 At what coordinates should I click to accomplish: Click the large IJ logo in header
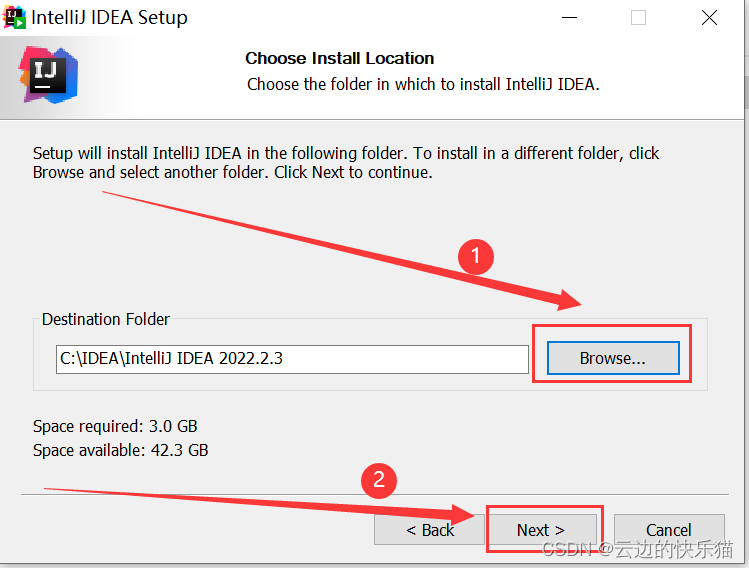coord(48,75)
